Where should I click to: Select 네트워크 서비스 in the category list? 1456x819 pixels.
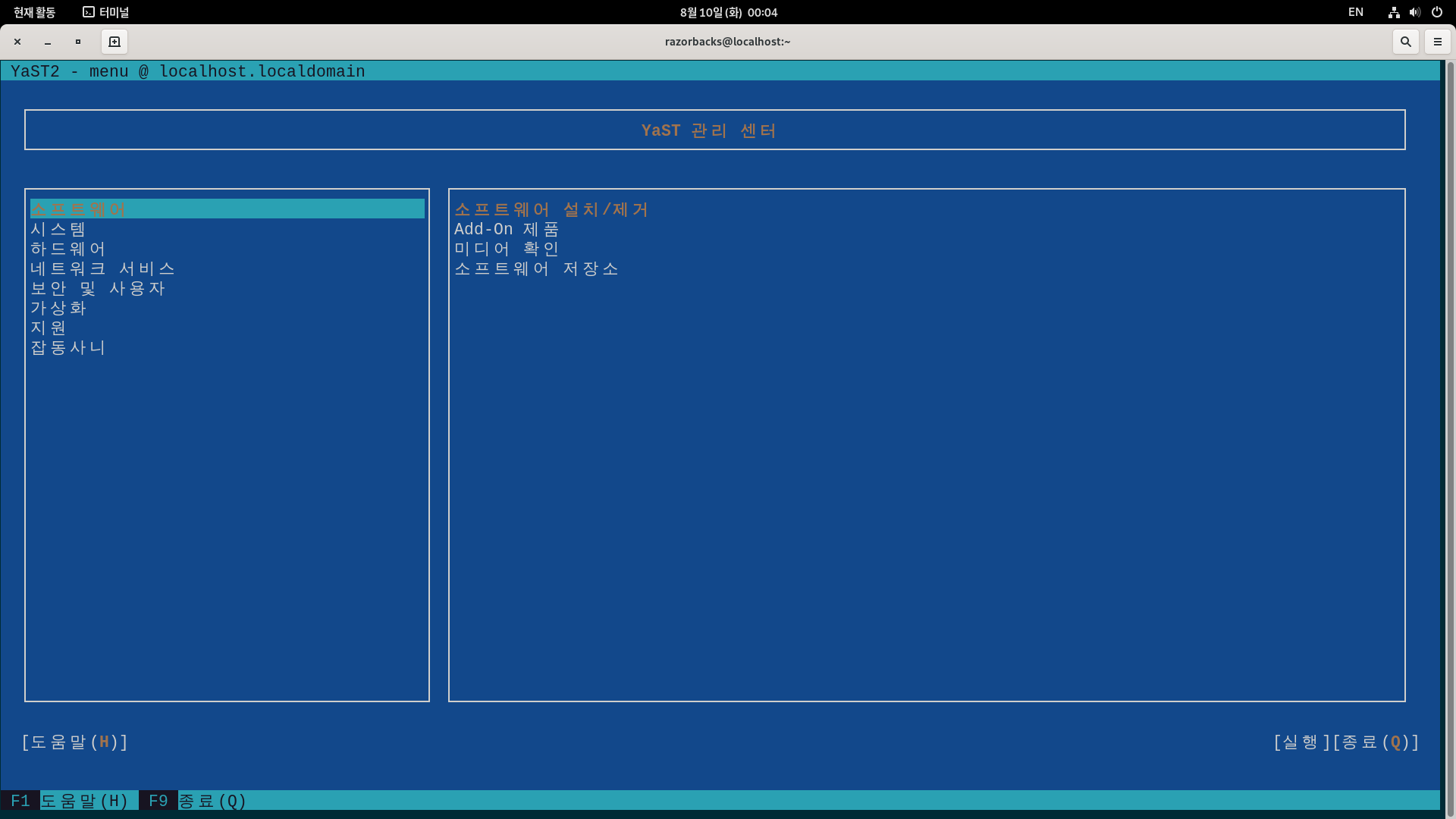tap(102, 268)
